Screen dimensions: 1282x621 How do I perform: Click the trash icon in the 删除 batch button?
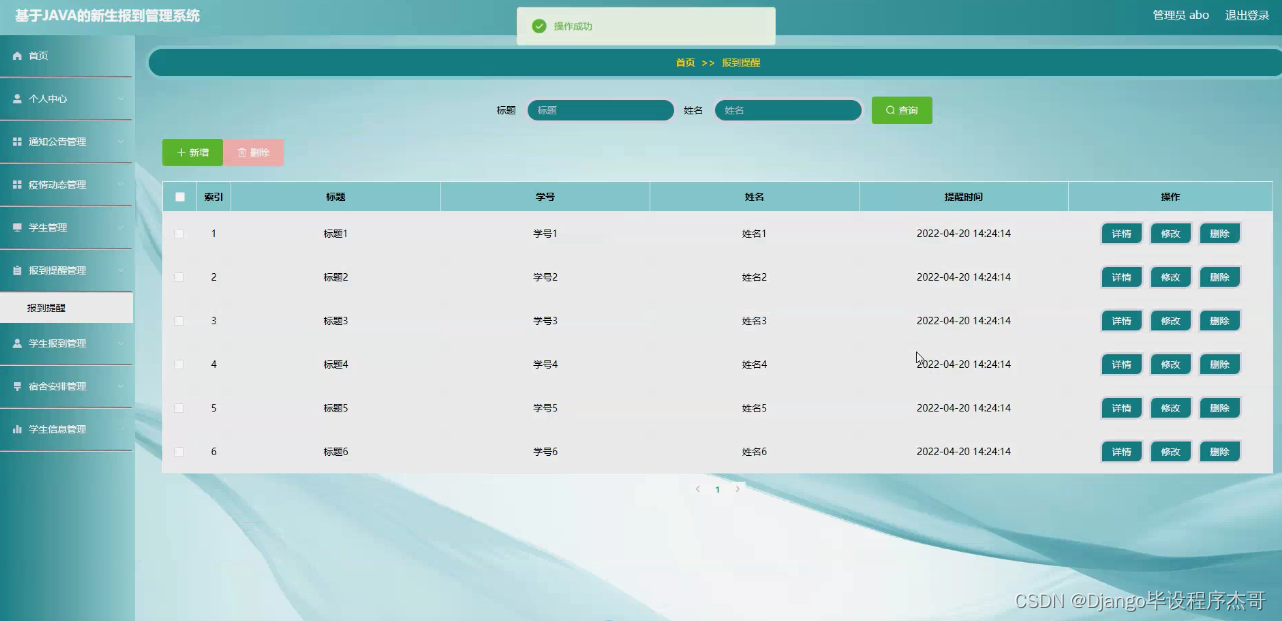(242, 153)
